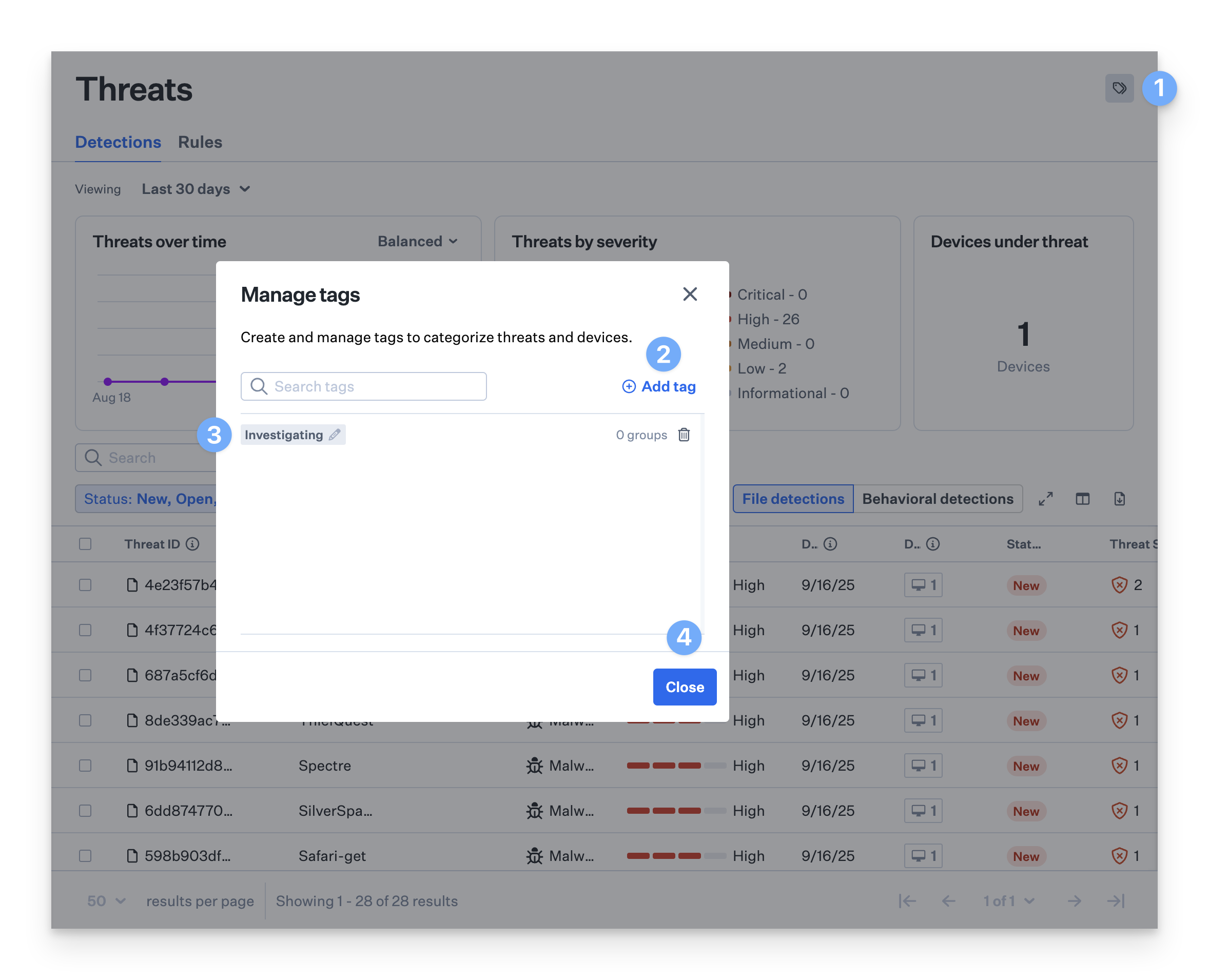The width and height of the screenshot is (1209, 980).
Task: Go to last page arrow icon
Action: [x=1116, y=901]
